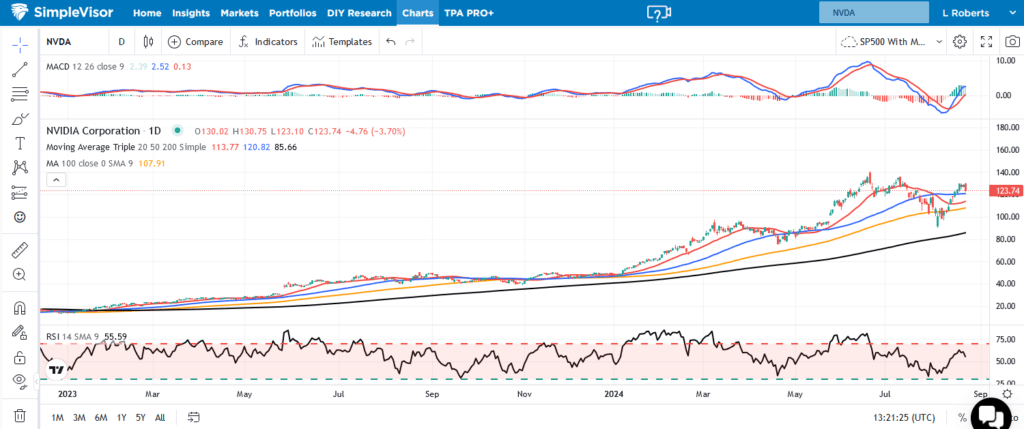Delete drawings with the trash icon
This screenshot has height=429, width=1024.
(19, 415)
